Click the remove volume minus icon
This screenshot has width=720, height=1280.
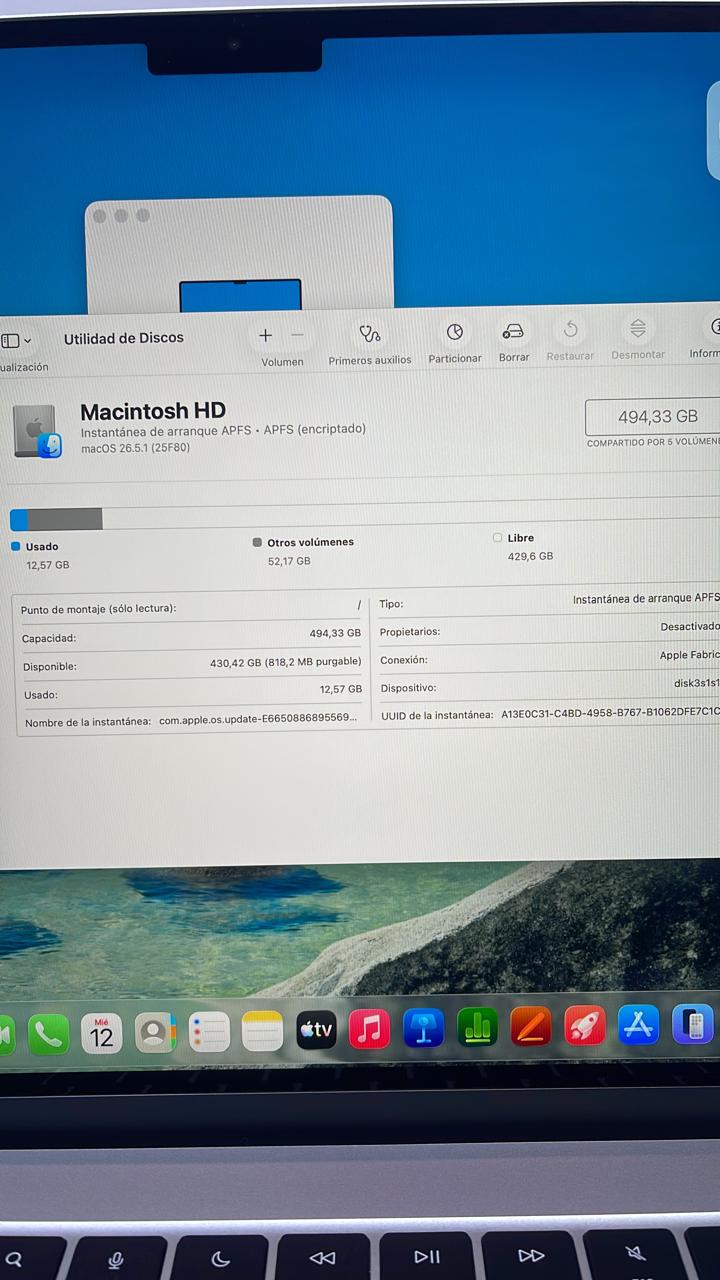point(297,336)
